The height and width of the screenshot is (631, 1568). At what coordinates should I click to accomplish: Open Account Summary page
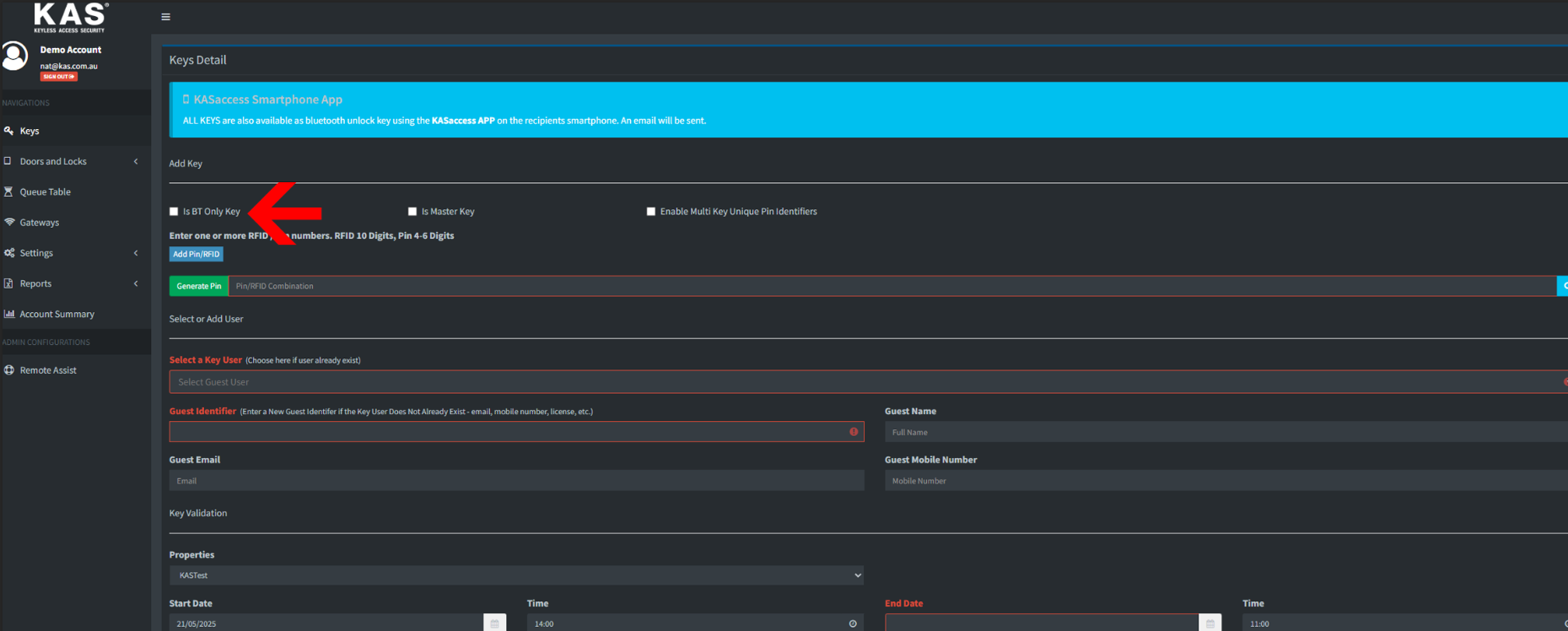click(75, 314)
